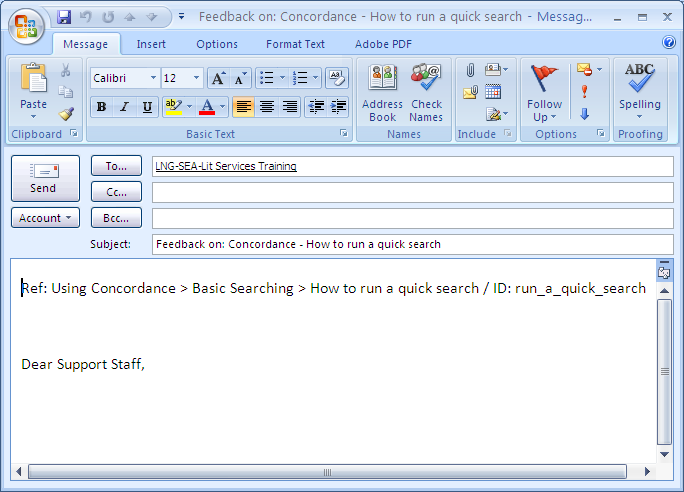Switch to the Adobe PDF tab
Image resolution: width=684 pixels, height=492 pixels.
tap(383, 44)
